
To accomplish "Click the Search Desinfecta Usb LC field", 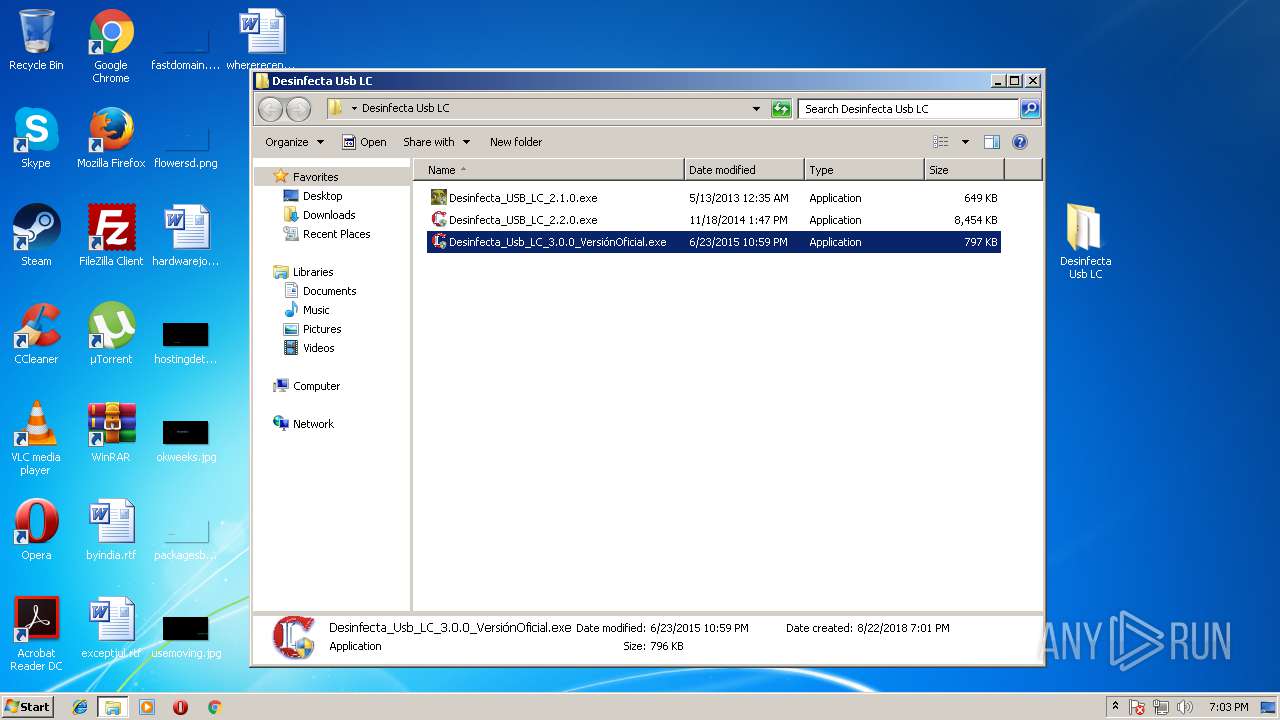I will tap(909, 109).
